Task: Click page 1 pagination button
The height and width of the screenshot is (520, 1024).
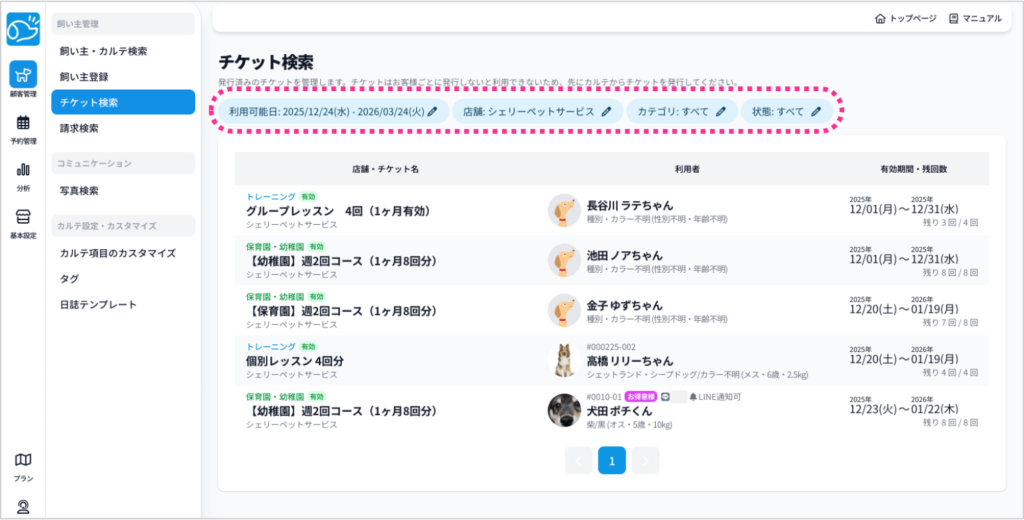Action: pyautogui.click(x=612, y=460)
